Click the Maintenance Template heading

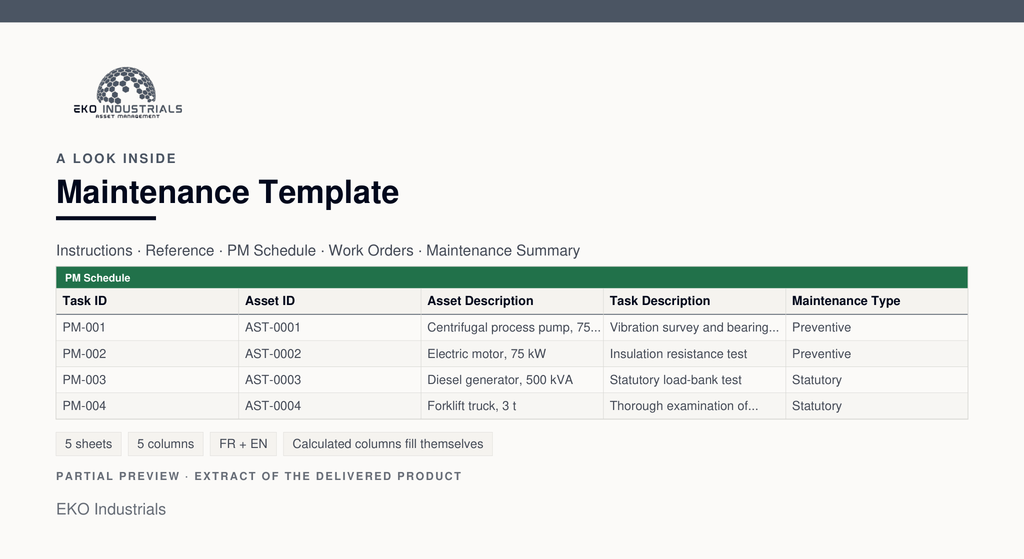tap(227, 192)
